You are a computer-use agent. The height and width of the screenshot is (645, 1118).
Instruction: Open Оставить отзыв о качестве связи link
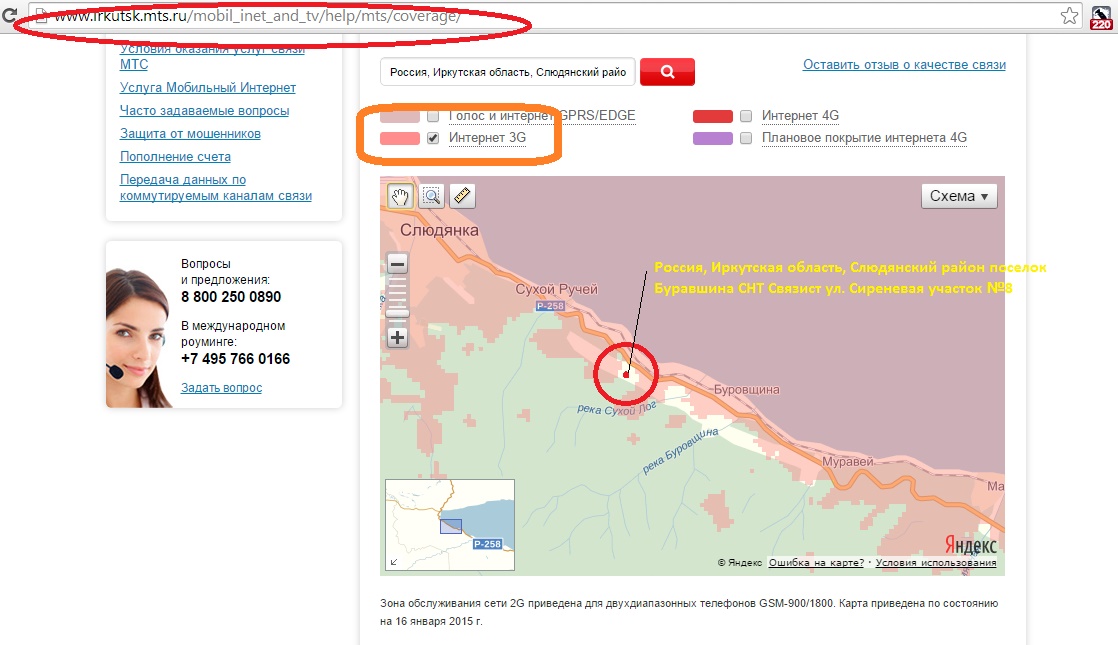click(x=904, y=65)
